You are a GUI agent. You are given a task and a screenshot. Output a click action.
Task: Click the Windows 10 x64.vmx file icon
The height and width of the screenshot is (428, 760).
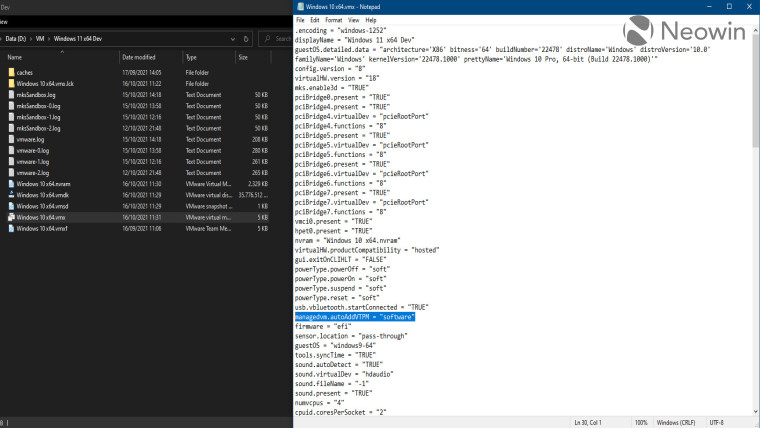[x=11, y=217]
